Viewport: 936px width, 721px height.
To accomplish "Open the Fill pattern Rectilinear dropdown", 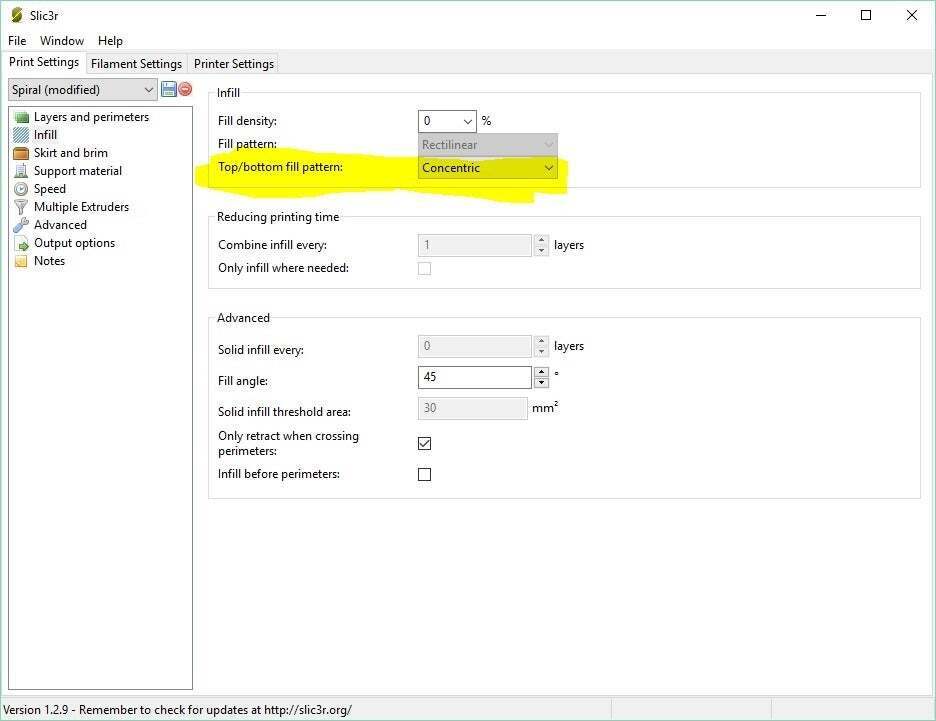I will 488,144.
